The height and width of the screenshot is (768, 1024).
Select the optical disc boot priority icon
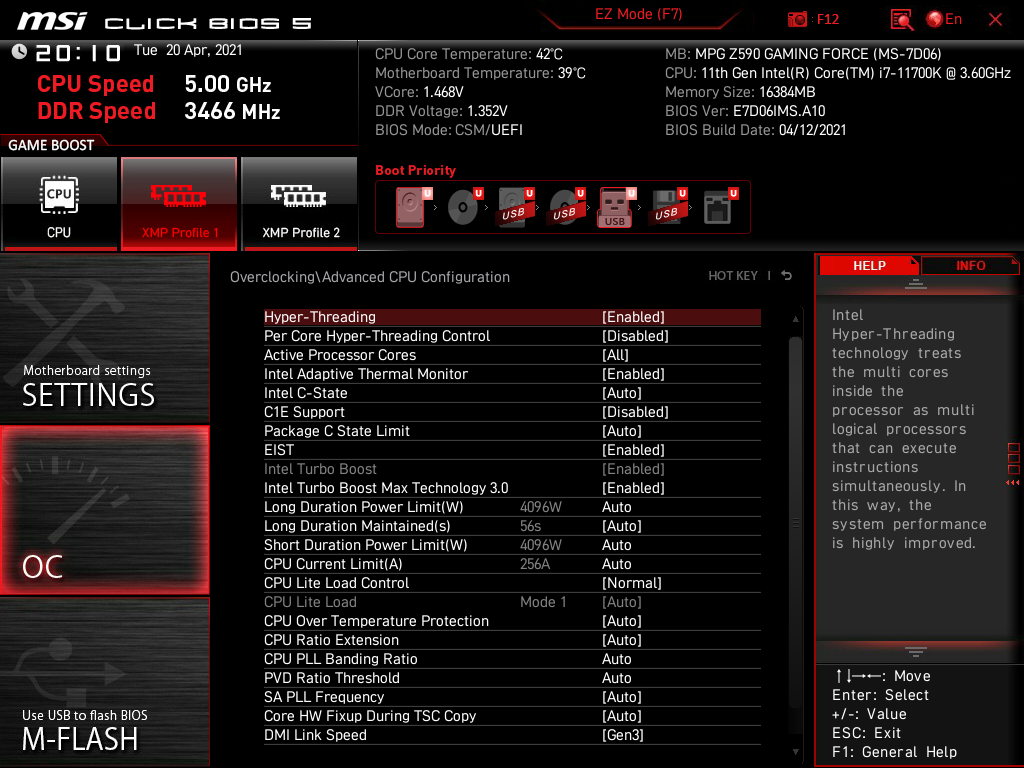(464, 207)
